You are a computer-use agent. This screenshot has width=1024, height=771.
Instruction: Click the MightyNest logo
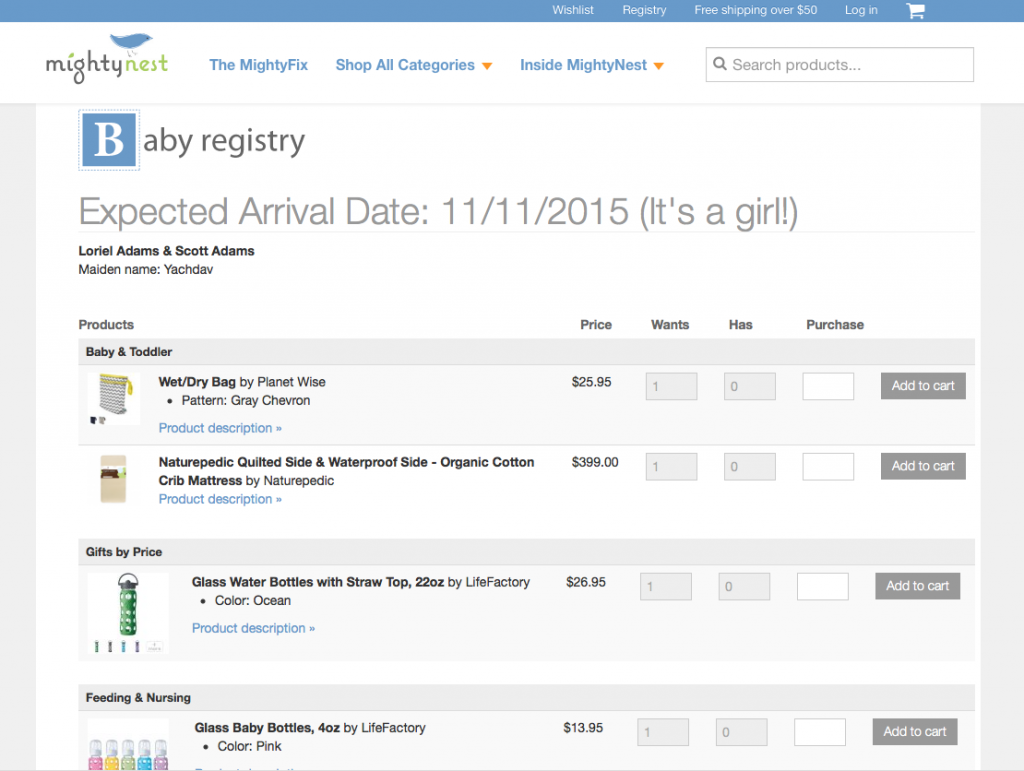click(x=106, y=58)
